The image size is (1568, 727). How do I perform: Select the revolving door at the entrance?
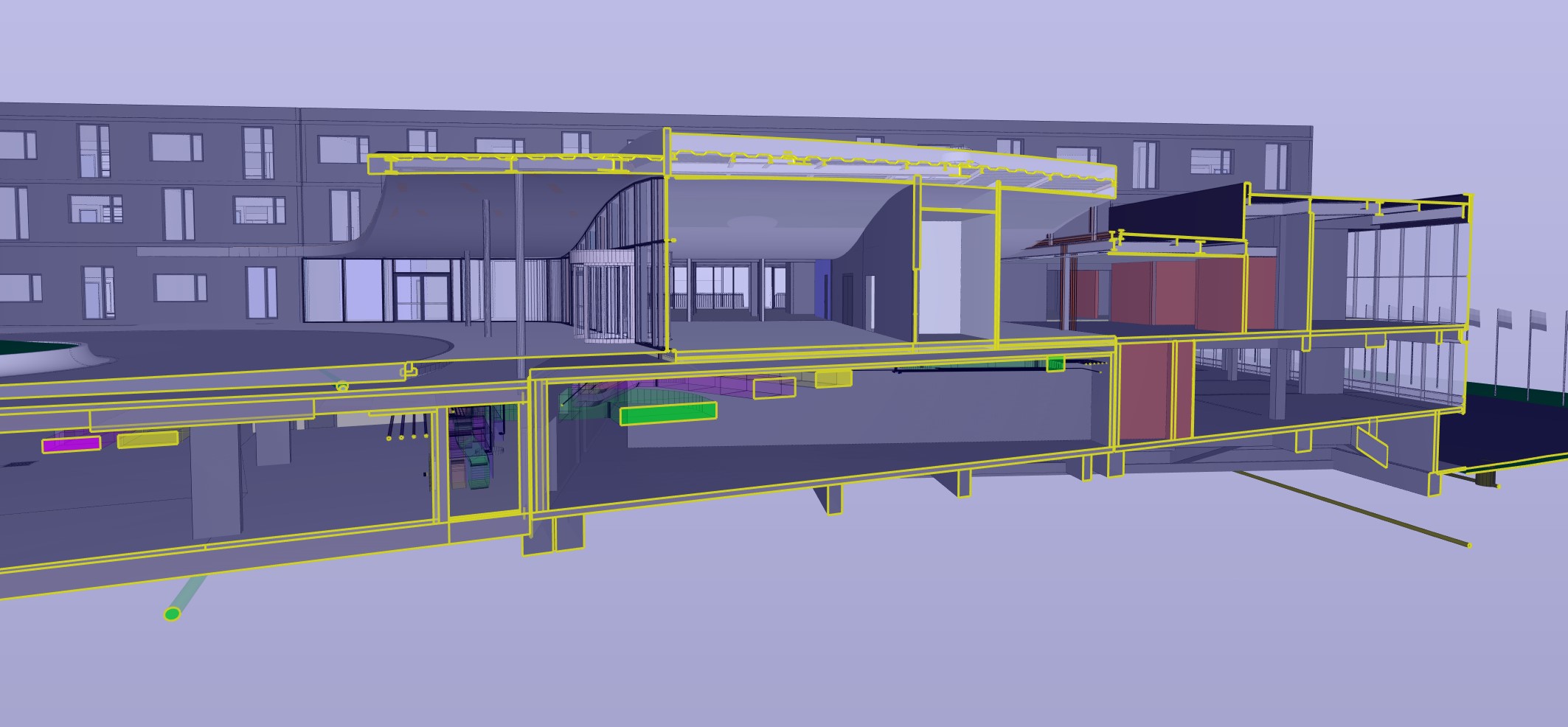606,304
